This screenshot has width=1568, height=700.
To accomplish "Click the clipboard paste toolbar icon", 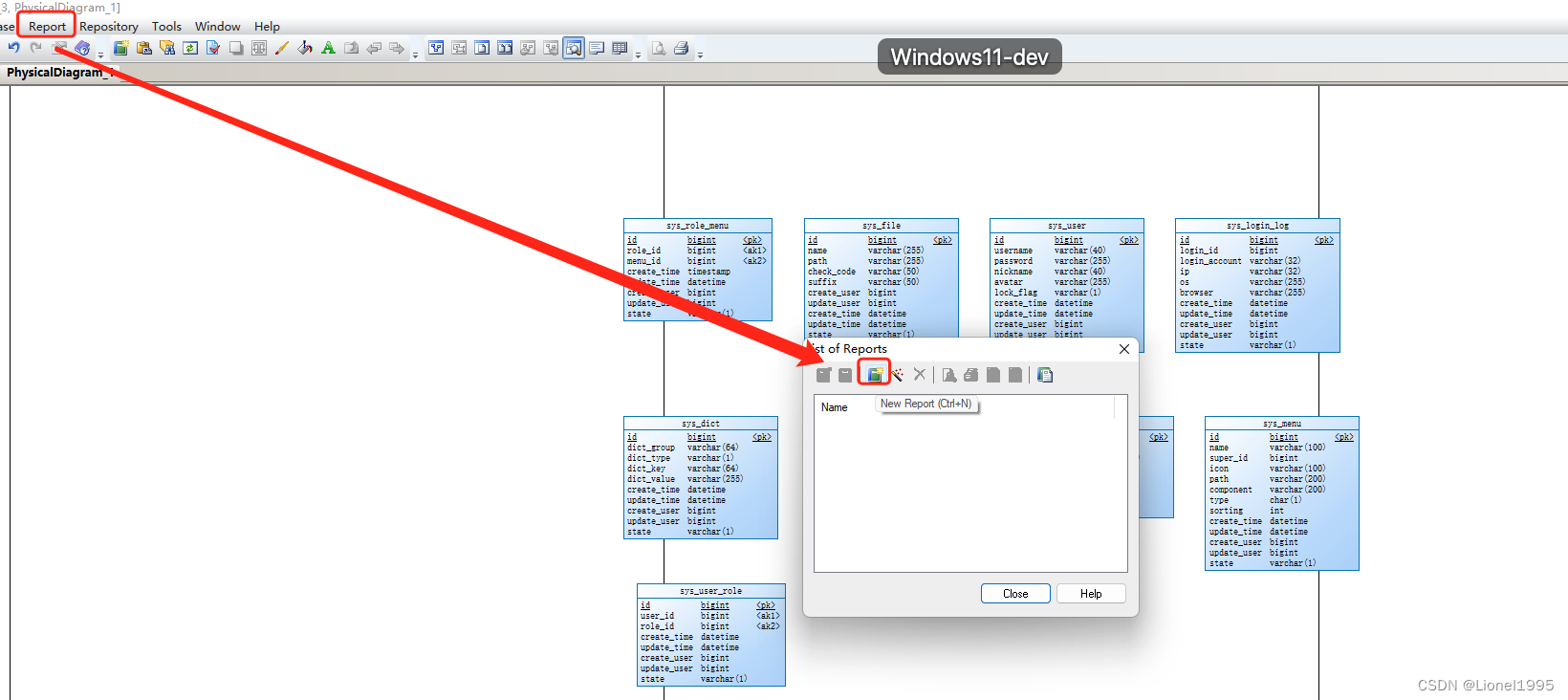I will (x=144, y=48).
